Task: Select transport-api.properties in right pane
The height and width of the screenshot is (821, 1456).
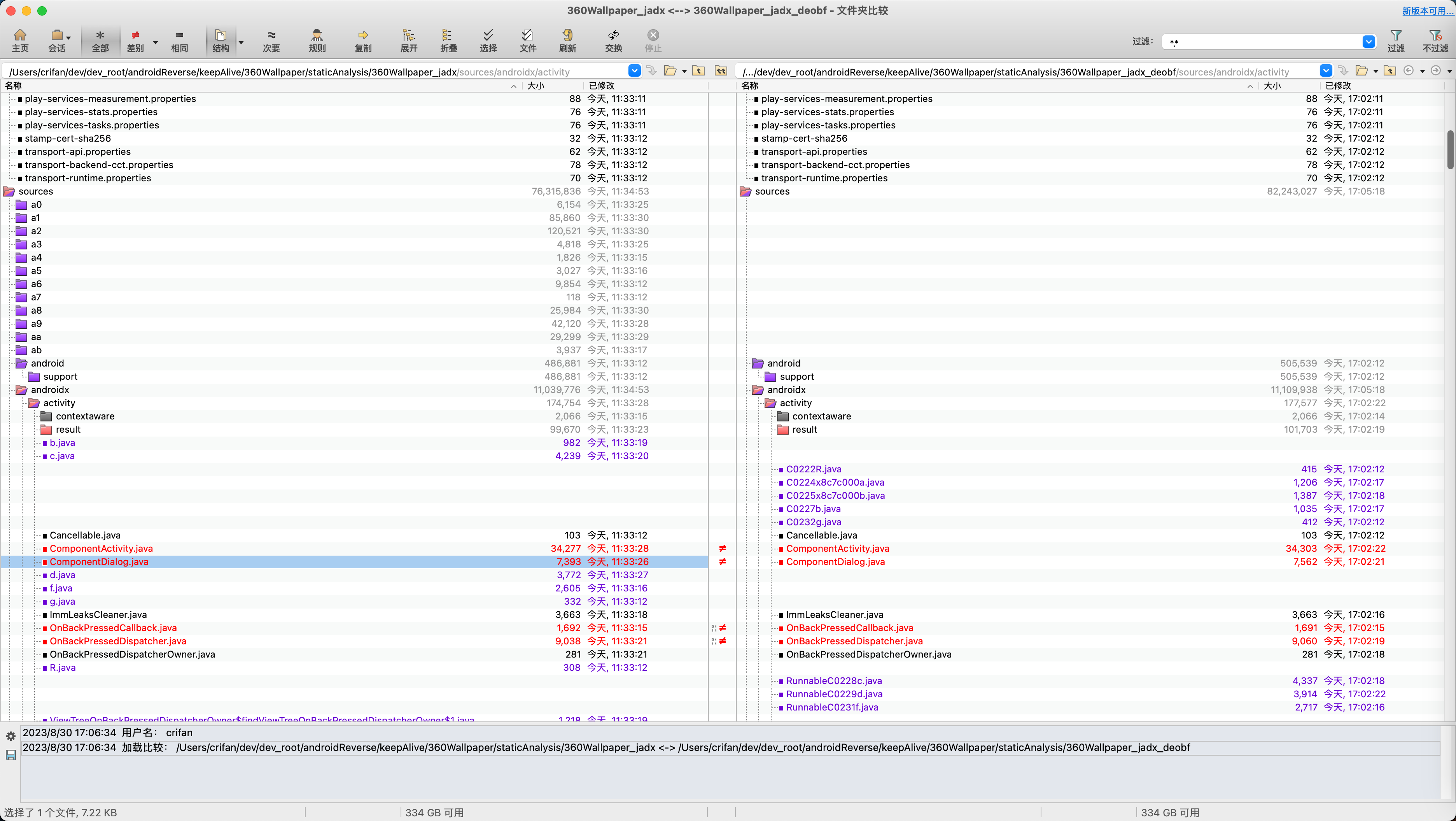Action: 814,151
